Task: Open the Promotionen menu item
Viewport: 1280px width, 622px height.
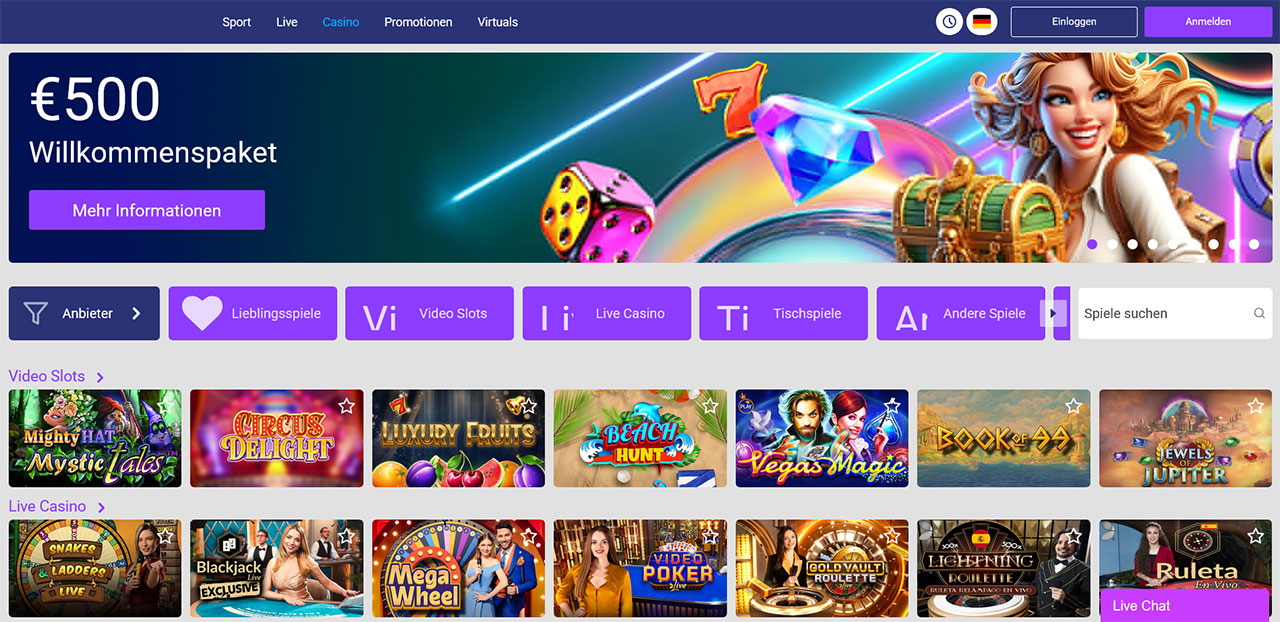Action: 418,22
